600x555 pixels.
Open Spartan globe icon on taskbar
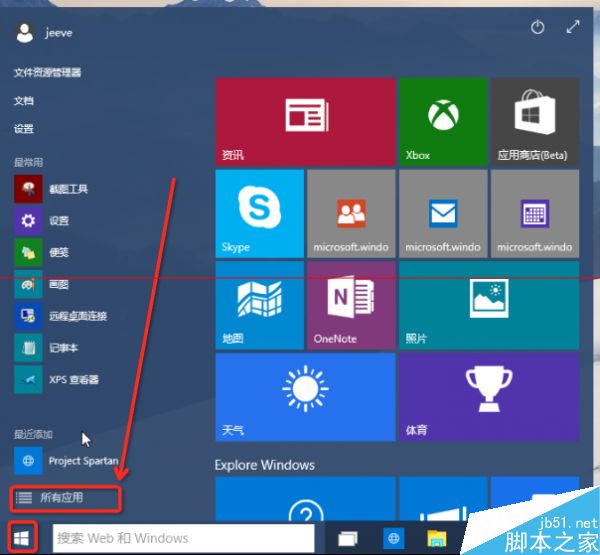tap(394, 538)
